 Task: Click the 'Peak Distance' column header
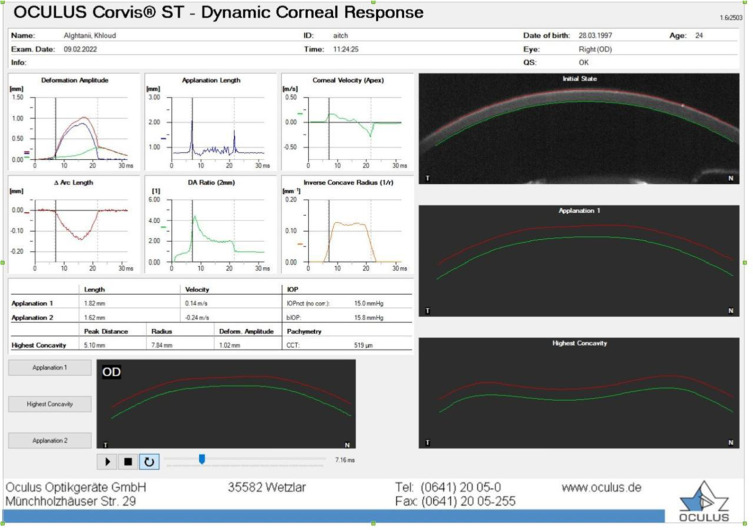[x=106, y=332]
